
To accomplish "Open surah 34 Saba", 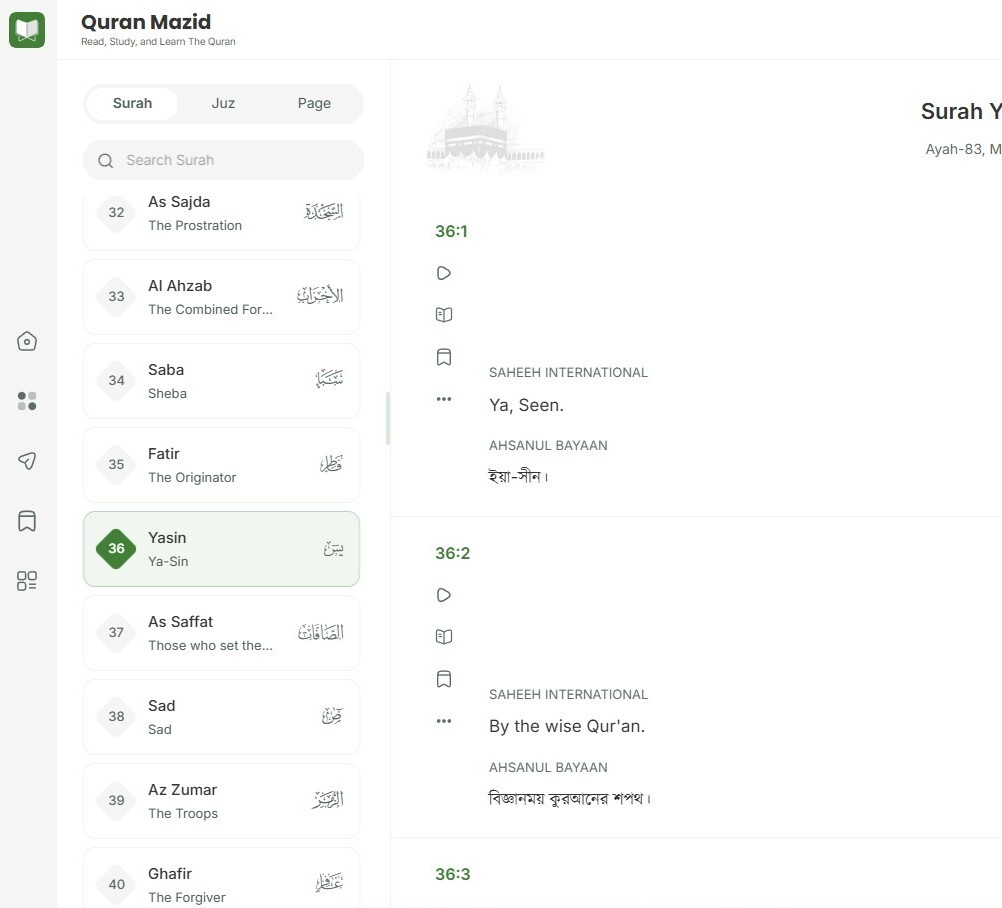I will [x=221, y=381].
